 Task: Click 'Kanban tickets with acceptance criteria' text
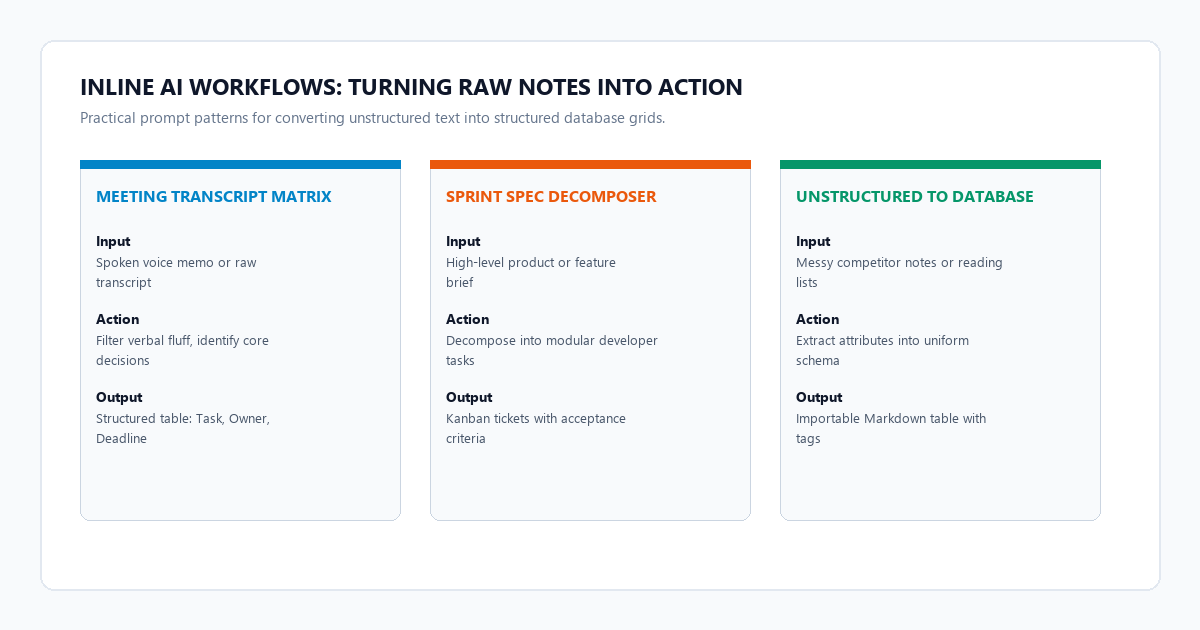[x=536, y=428]
